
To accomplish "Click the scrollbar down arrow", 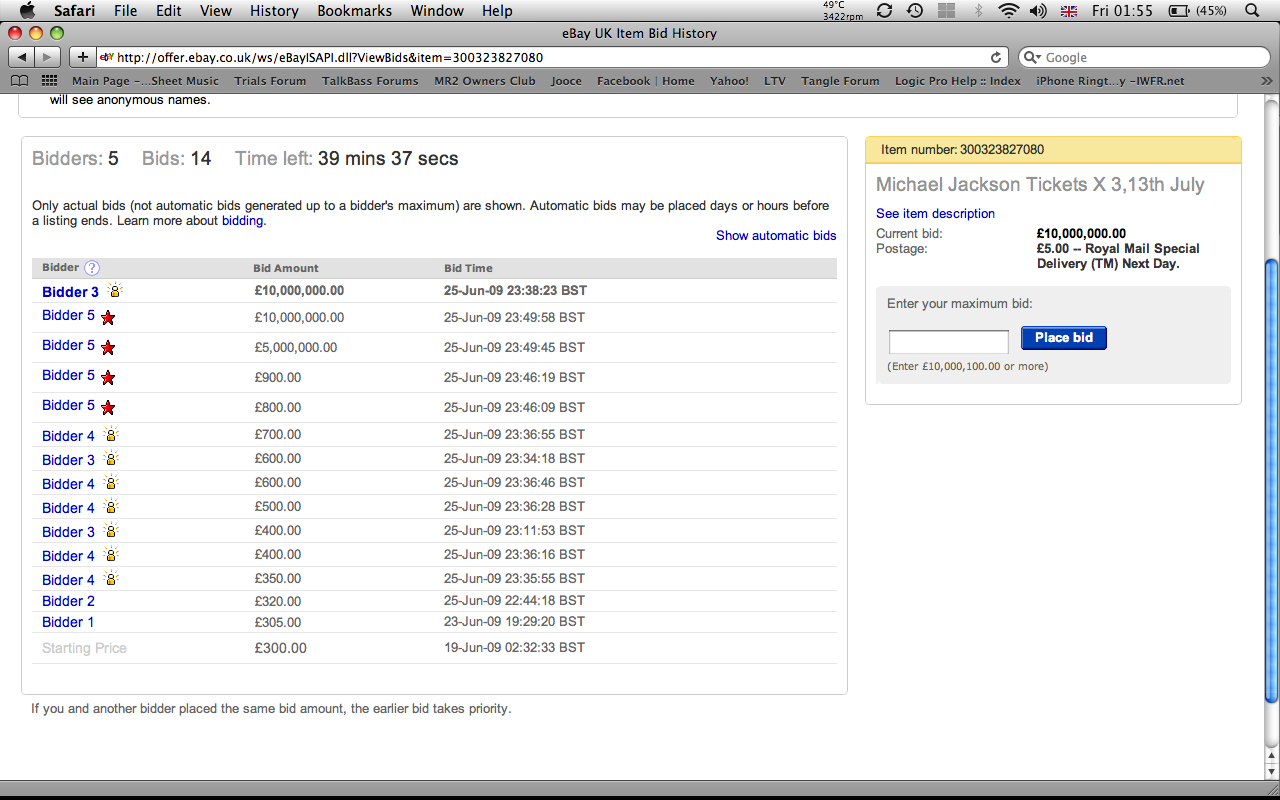I will (1271, 770).
